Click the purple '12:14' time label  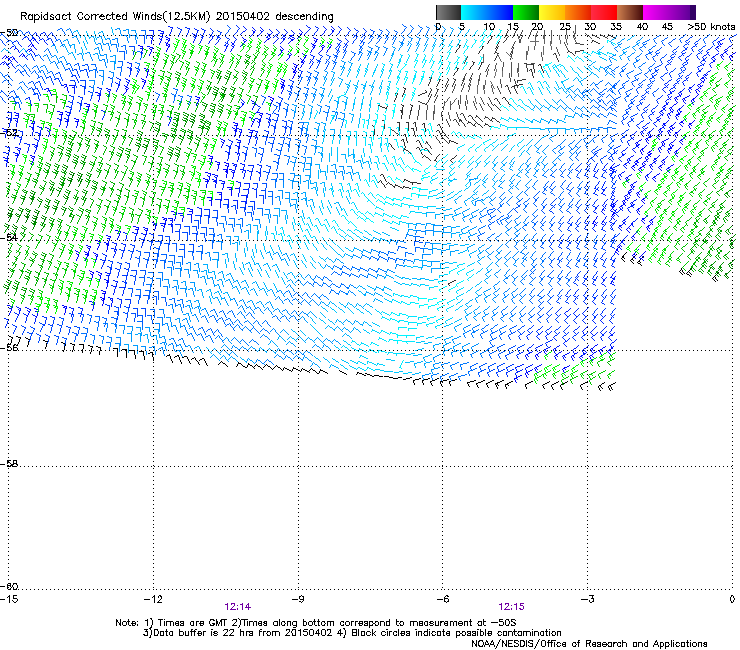tap(237, 607)
